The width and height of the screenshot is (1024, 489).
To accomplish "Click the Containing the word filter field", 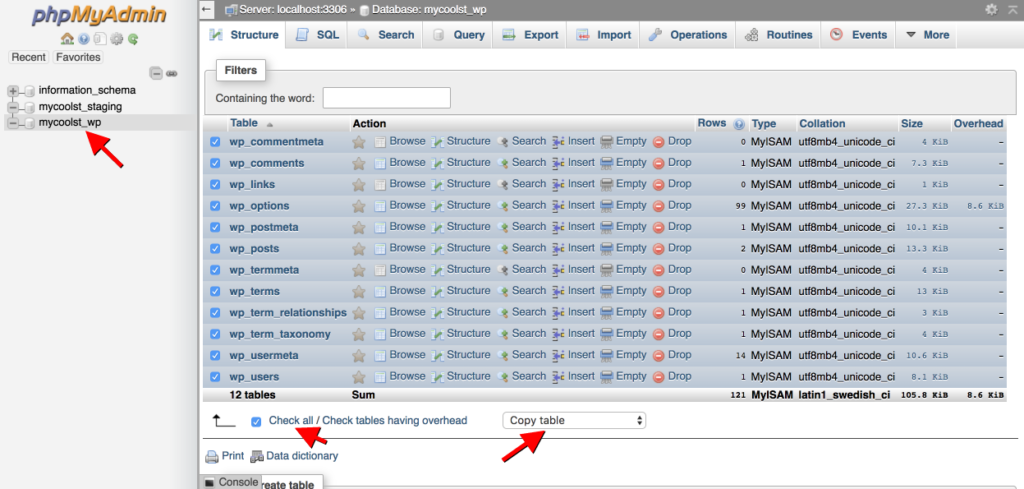I will click(387, 98).
